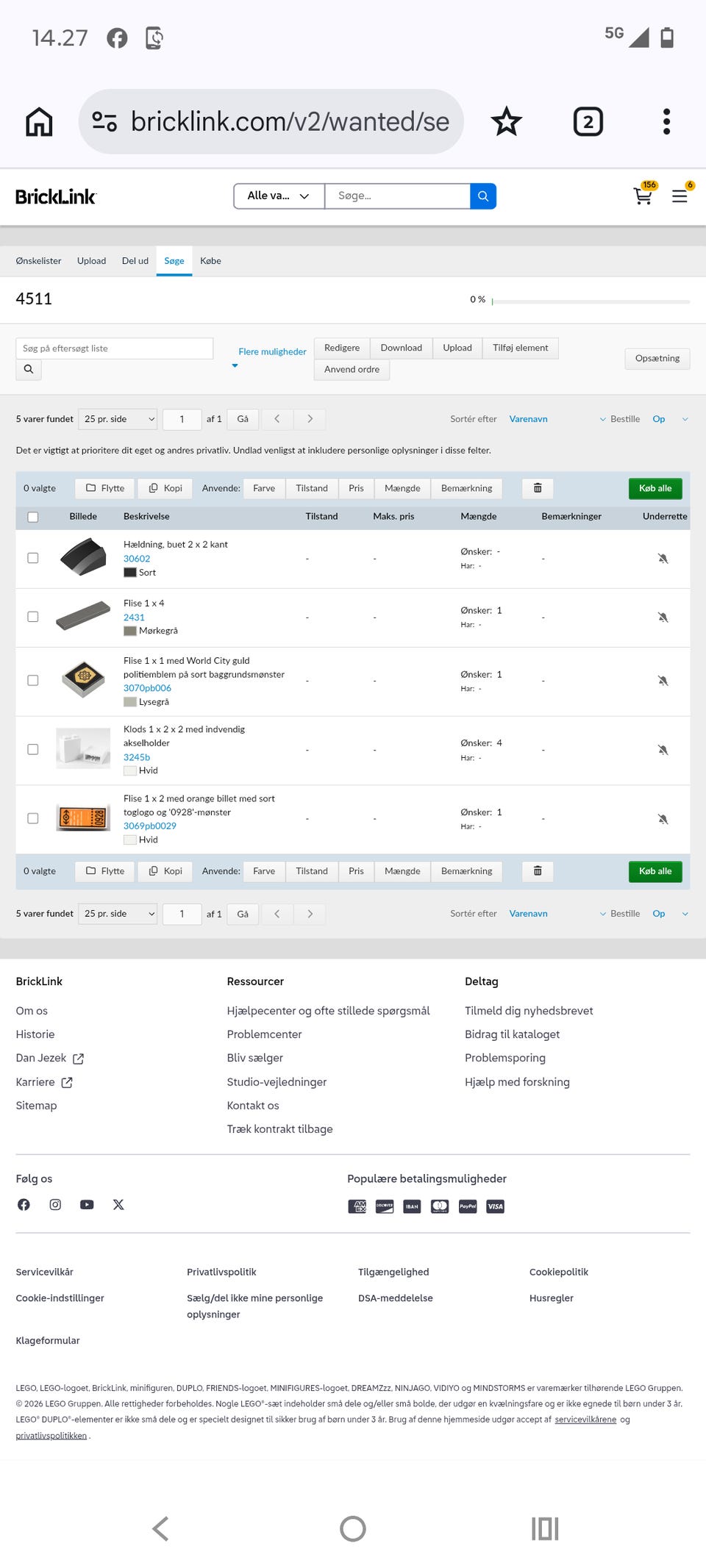Search the wanted list with magnifier button
706x1568 pixels.
click(29, 369)
